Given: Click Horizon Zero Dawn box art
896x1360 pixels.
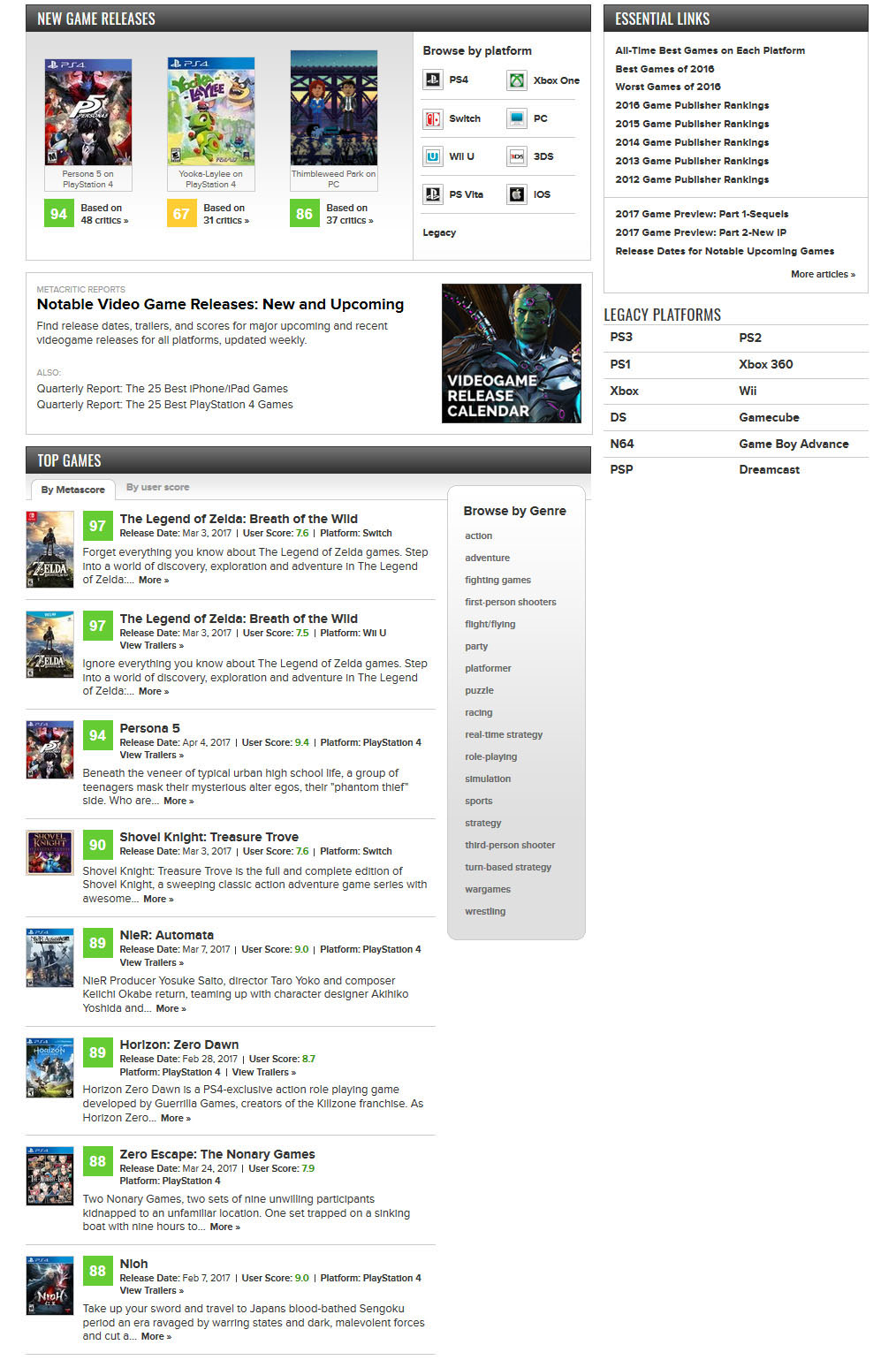Looking at the screenshot, I should [x=50, y=1067].
